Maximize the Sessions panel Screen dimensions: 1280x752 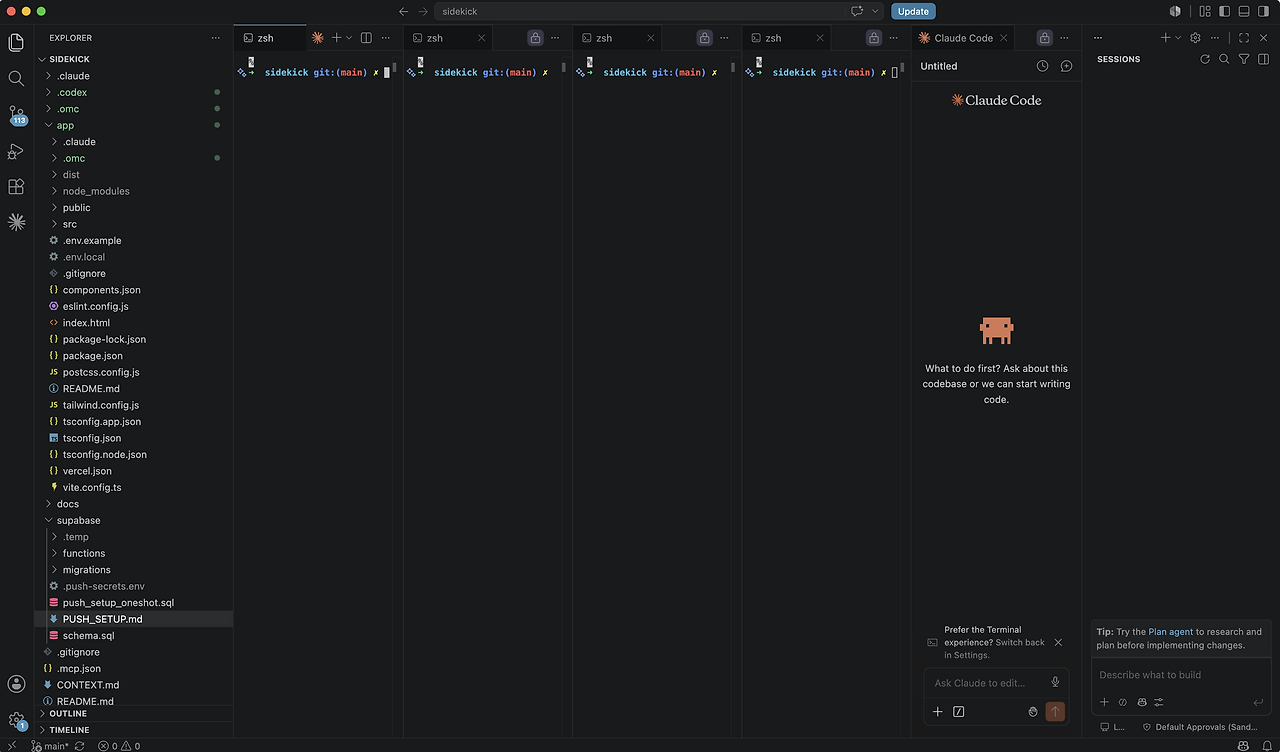[x=1244, y=38]
